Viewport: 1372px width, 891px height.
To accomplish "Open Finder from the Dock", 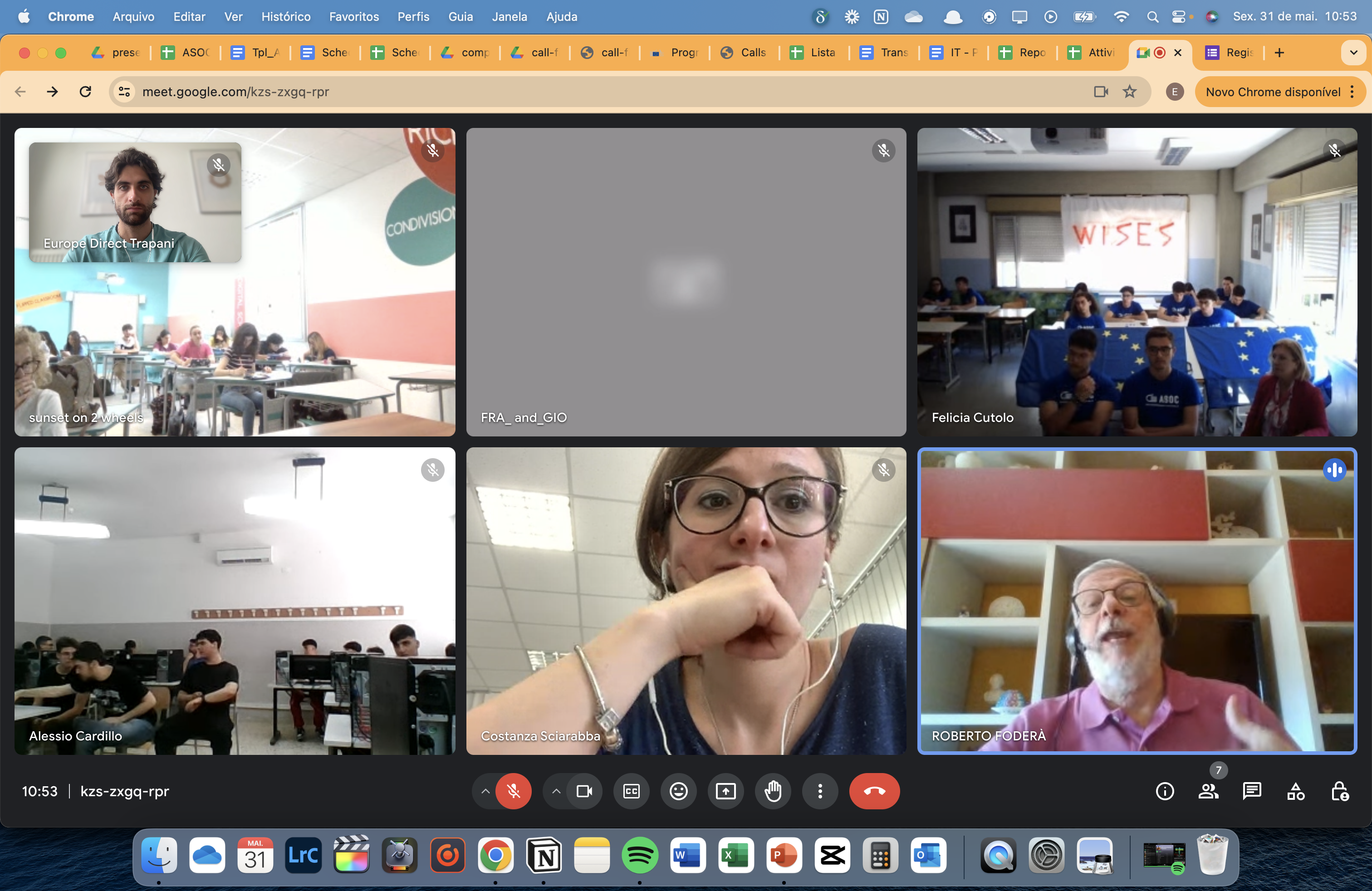I will coord(158,855).
